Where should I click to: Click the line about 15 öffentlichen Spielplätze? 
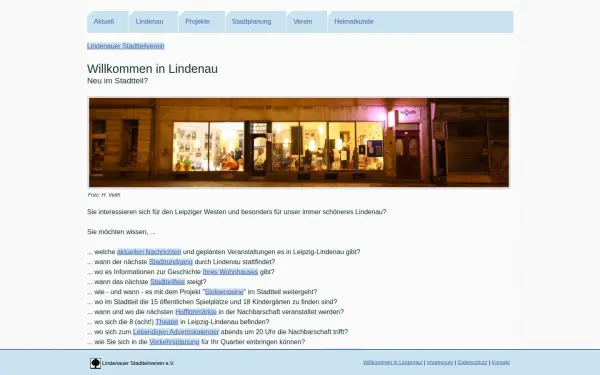tap(212, 302)
